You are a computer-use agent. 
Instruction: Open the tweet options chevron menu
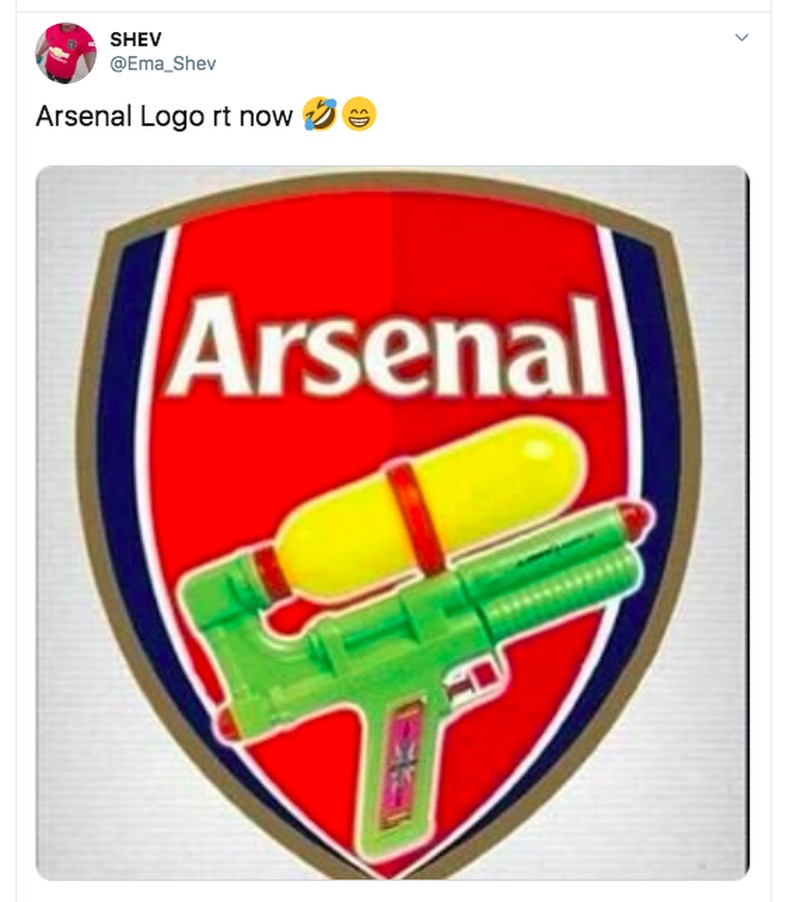(x=741, y=39)
